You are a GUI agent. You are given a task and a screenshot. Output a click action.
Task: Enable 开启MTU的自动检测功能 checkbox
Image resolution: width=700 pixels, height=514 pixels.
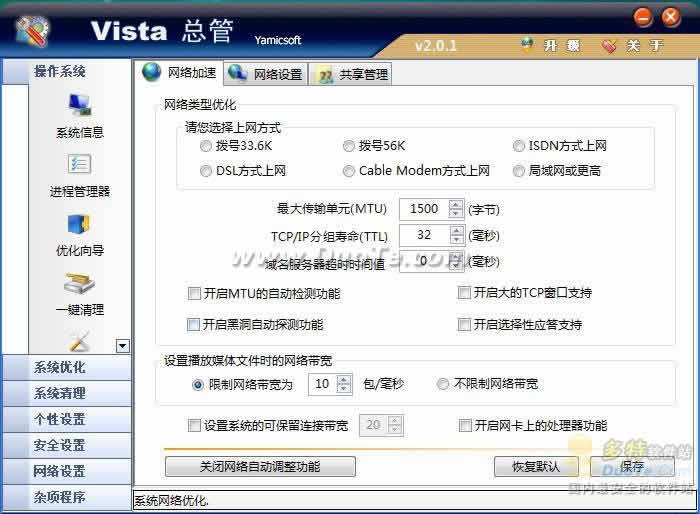click(194, 293)
